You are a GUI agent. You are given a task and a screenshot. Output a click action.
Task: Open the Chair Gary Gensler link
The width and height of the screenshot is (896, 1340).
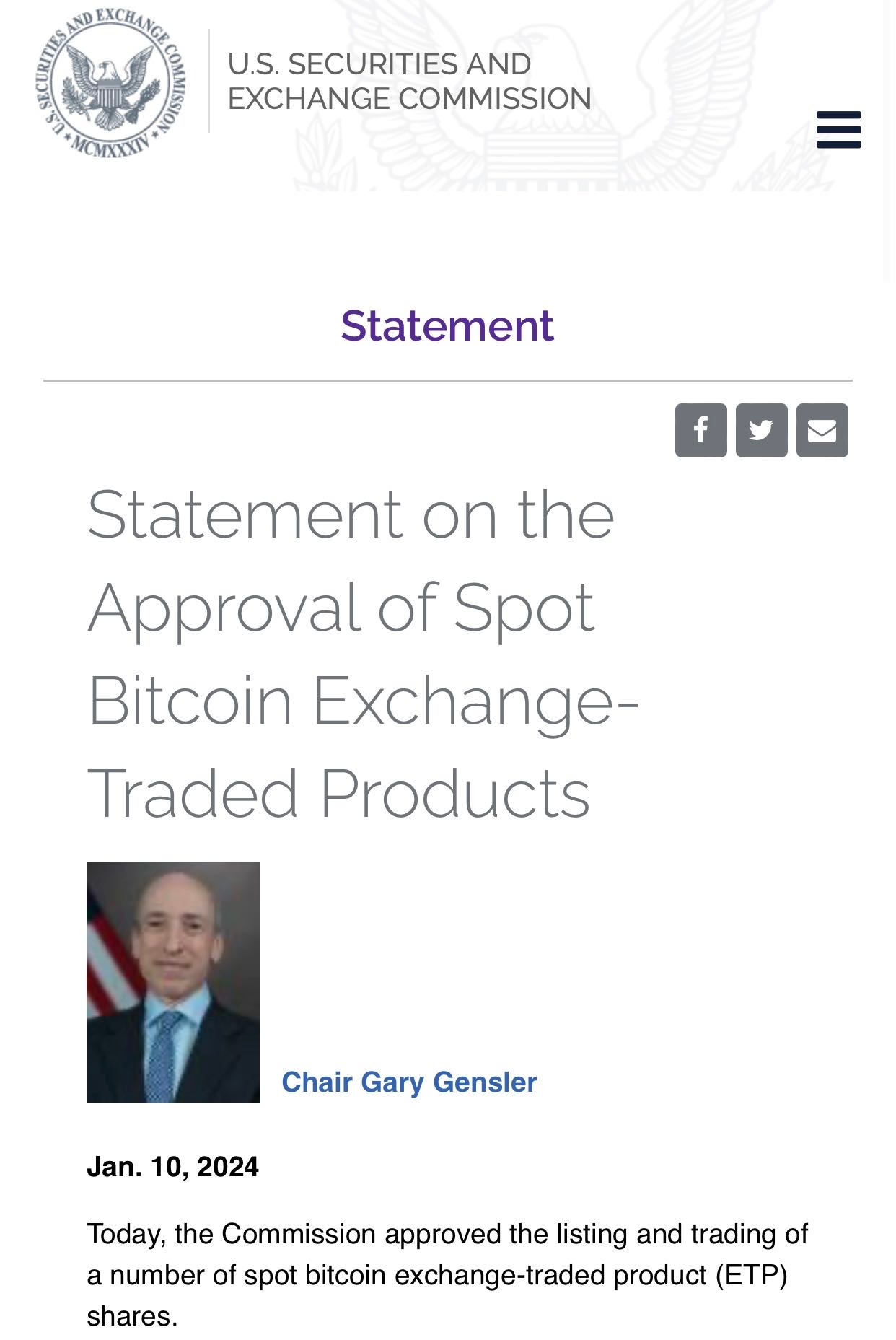click(409, 1082)
